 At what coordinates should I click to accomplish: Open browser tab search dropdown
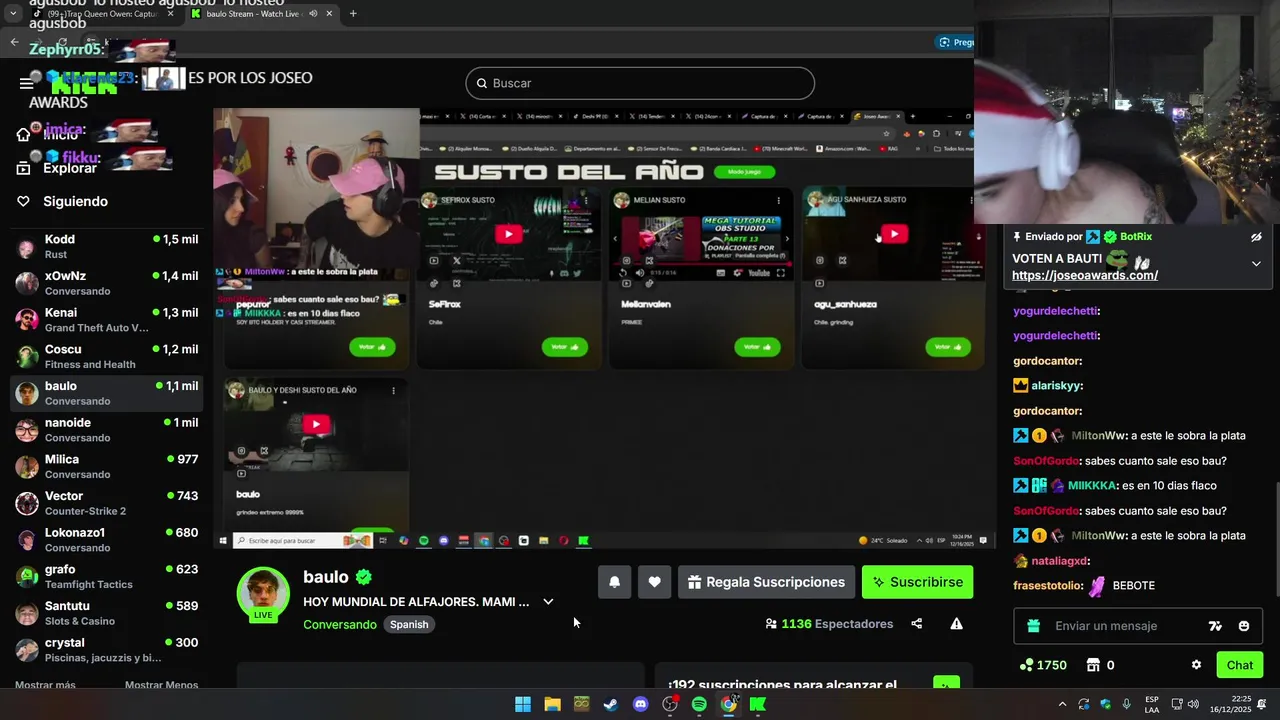pyautogui.click(x=13, y=14)
